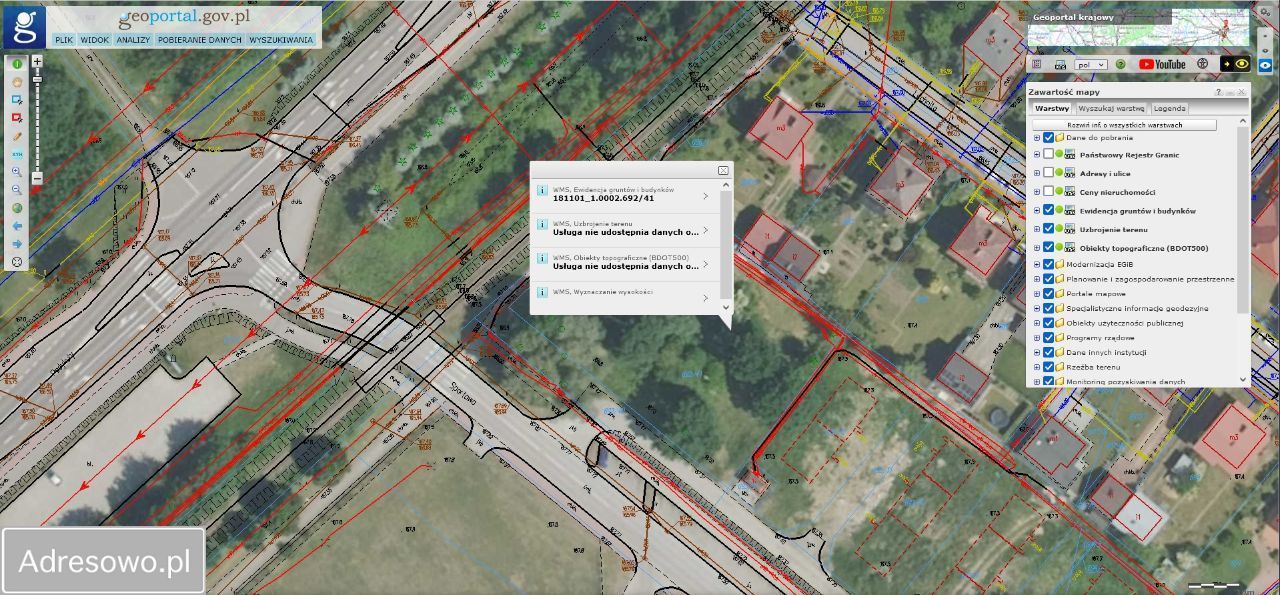The image size is (1280, 595).
Task: Expand Specjalistyczne informacje geodezyjne node
Action: pyautogui.click(x=1037, y=309)
